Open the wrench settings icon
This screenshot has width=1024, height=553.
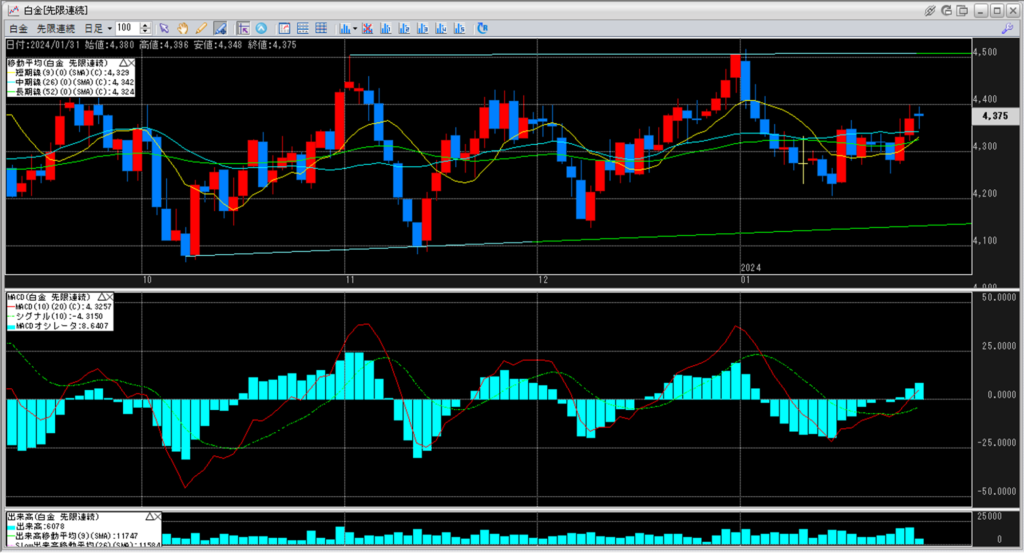[x=1007, y=28]
